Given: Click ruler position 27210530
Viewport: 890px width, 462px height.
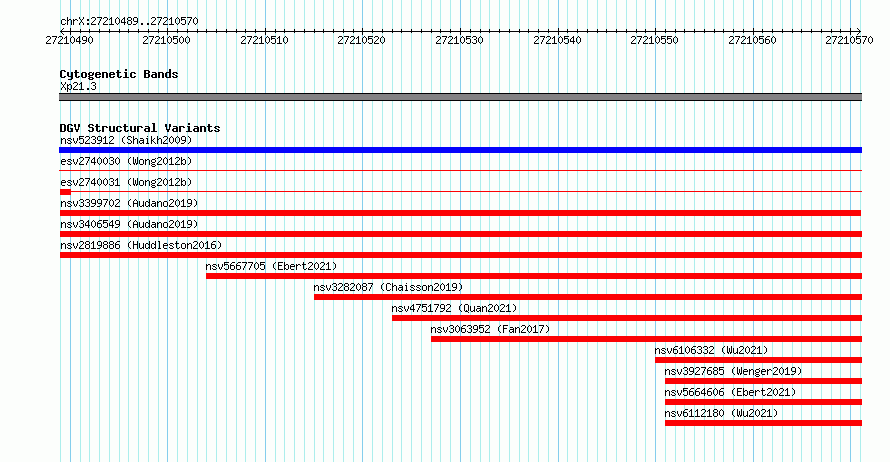Looking at the screenshot, I should pos(459,40).
